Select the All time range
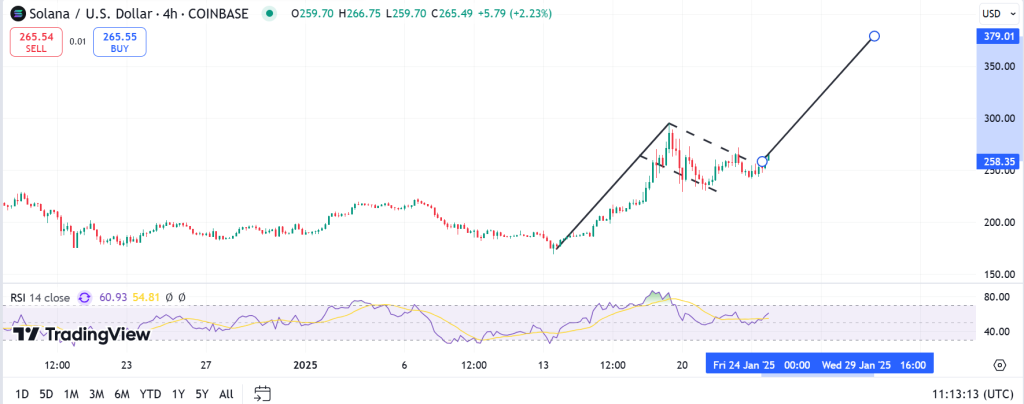 227,393
